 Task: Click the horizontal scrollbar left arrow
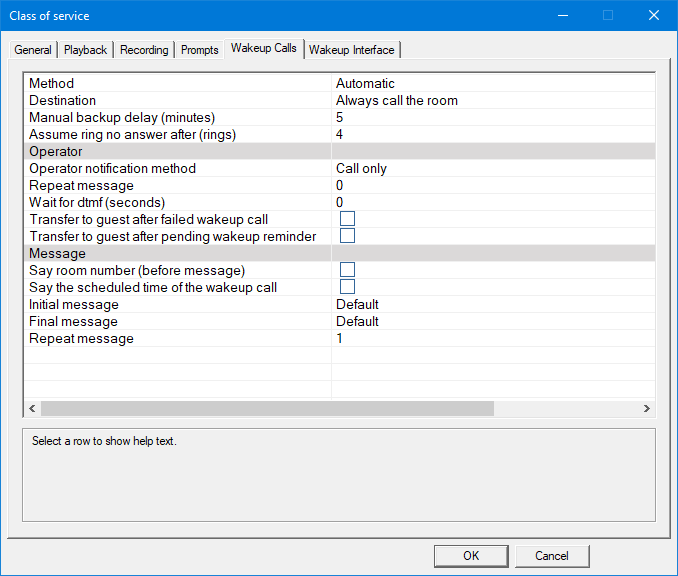click(x=32, y=408)
